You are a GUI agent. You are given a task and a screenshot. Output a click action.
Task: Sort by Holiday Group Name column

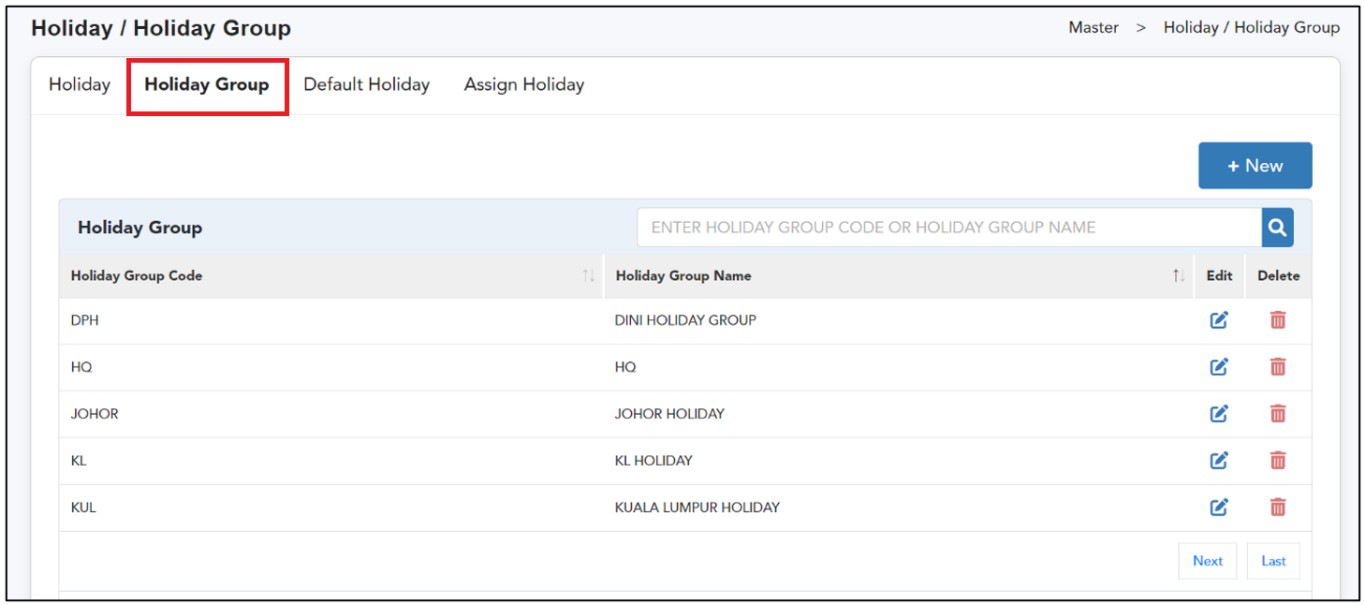pyautogui.click(x=1178, y=276)
